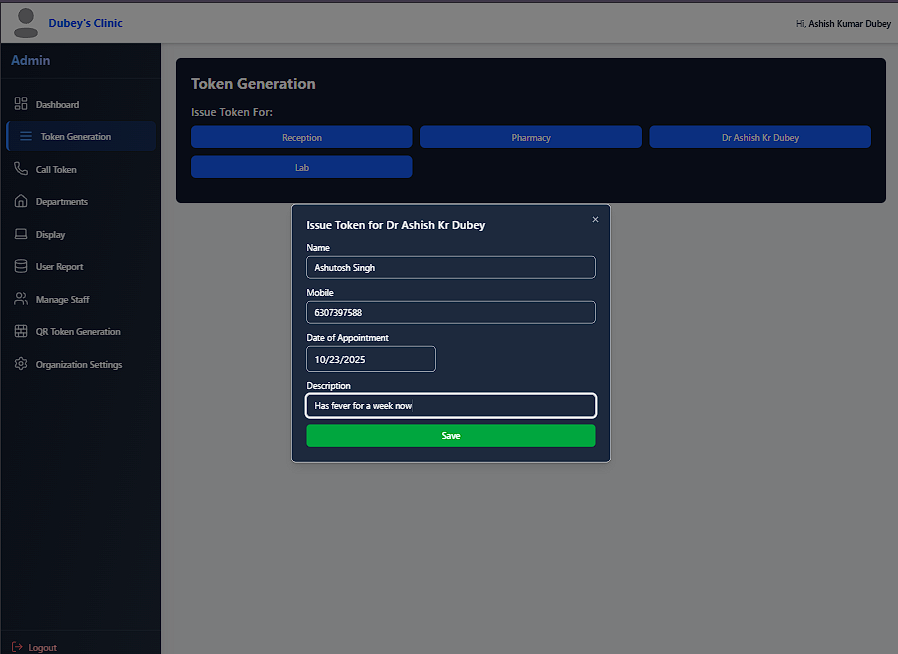The image size is (898, 654).
Task: Close the Issue Token dialog
Action: point(595,218)
